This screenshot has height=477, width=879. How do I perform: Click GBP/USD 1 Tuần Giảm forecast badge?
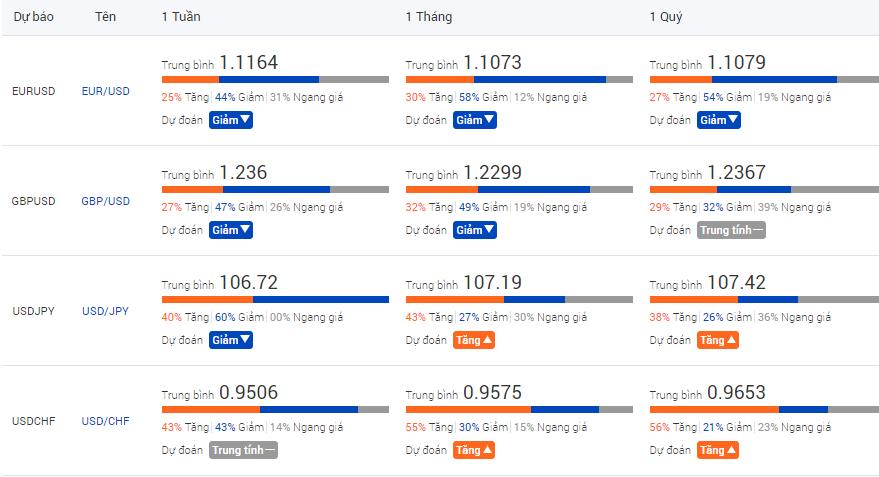[x=231, y=230]
